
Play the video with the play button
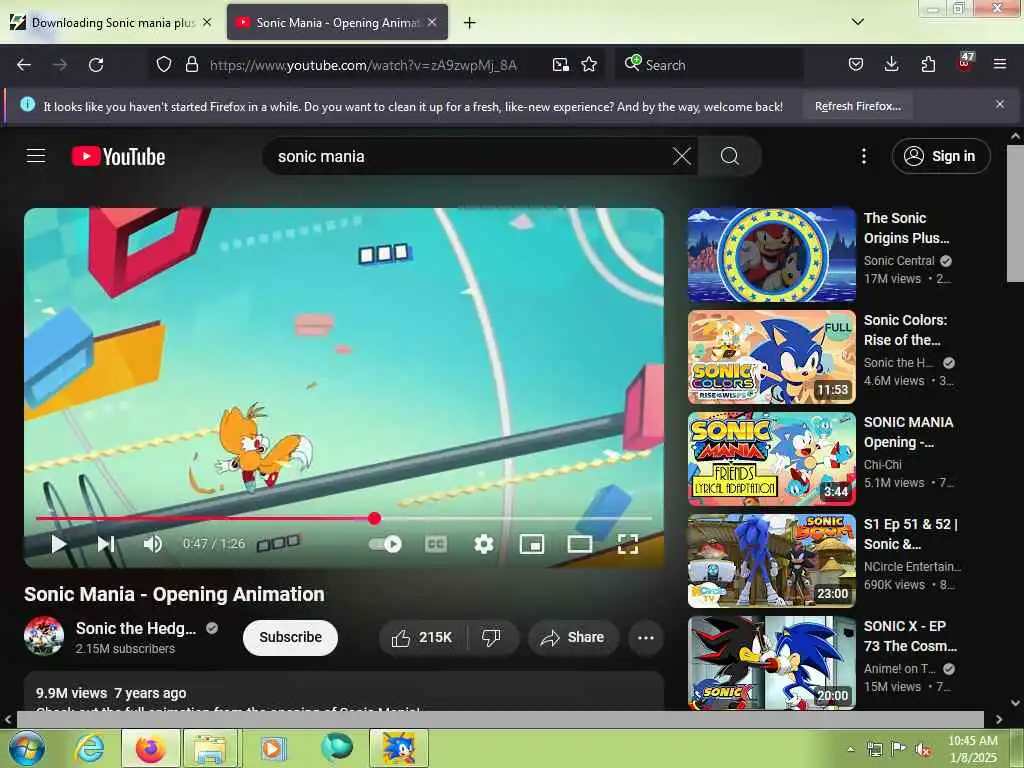tap(59, 543)
